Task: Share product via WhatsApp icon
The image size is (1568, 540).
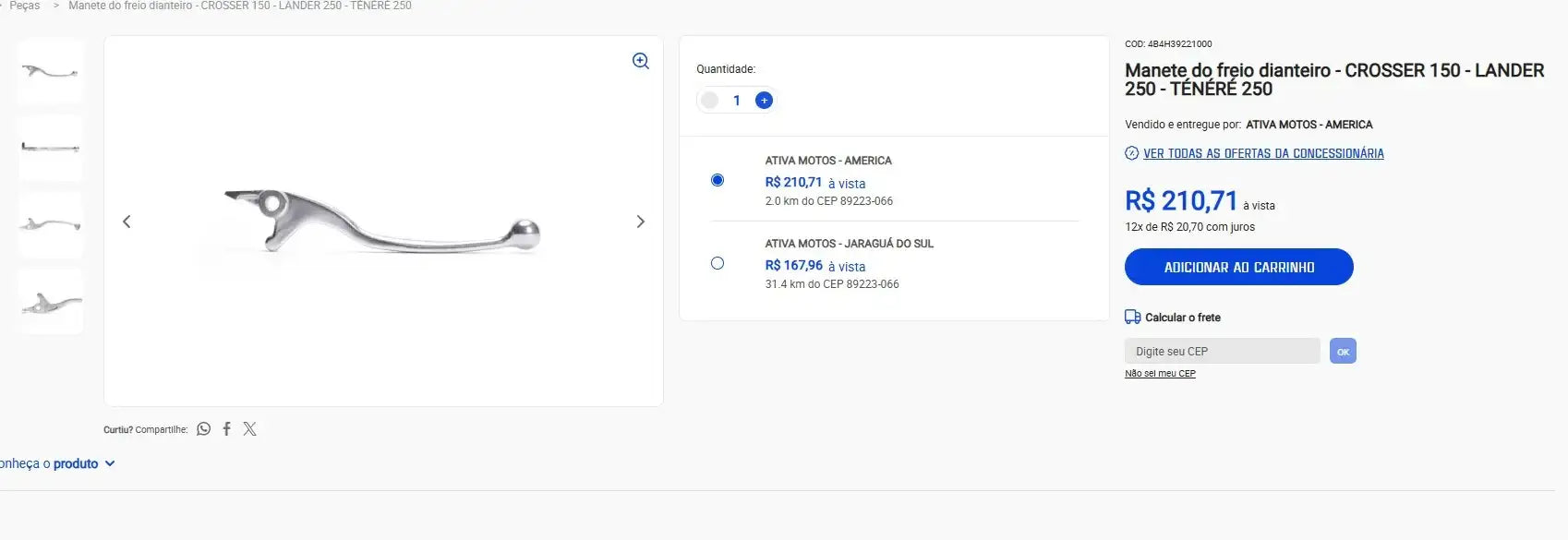Action: 204,429
